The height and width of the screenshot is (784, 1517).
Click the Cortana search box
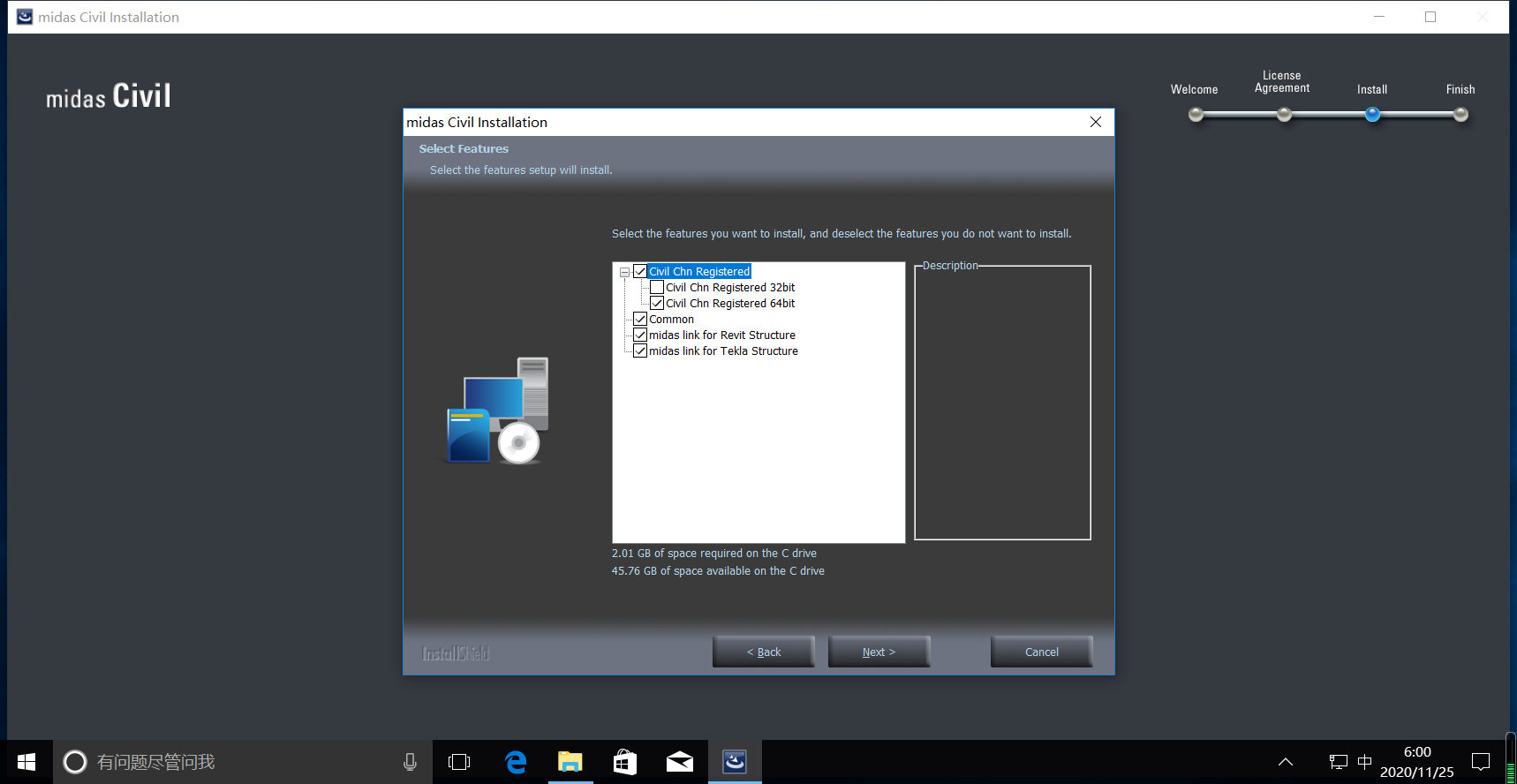(x=243, y=762)
